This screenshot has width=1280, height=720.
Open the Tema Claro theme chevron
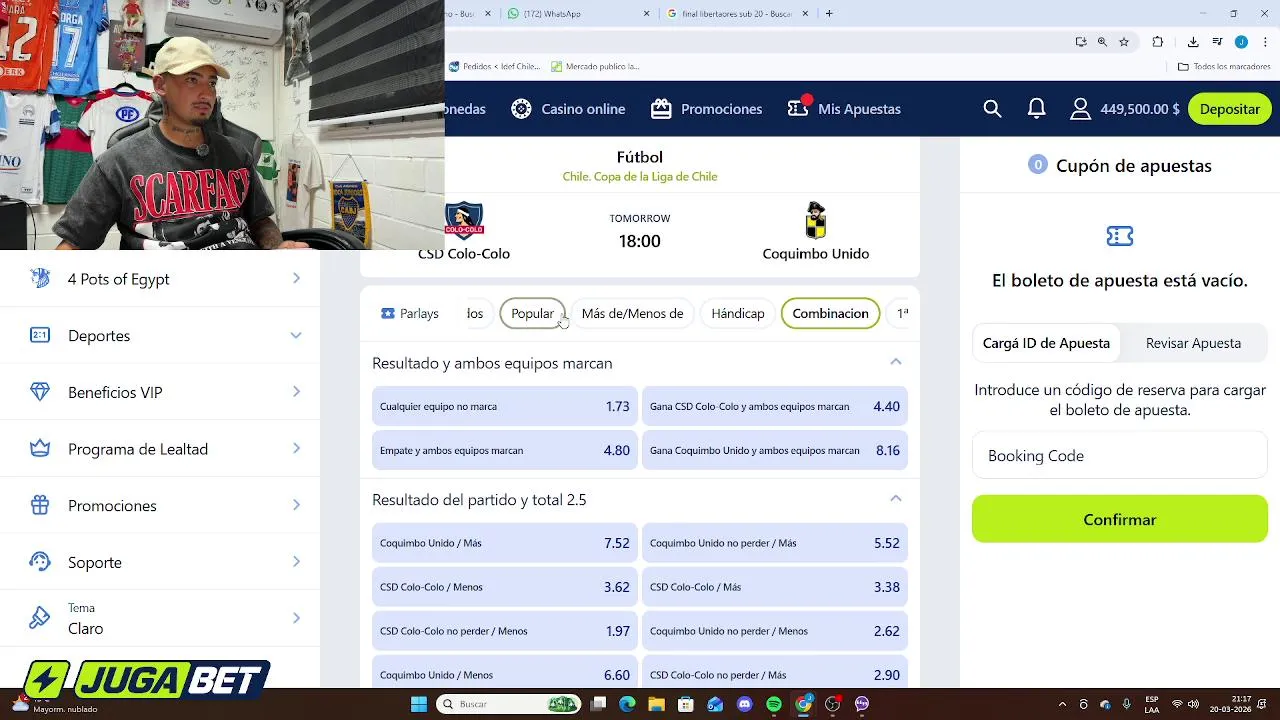click(296, 618)
